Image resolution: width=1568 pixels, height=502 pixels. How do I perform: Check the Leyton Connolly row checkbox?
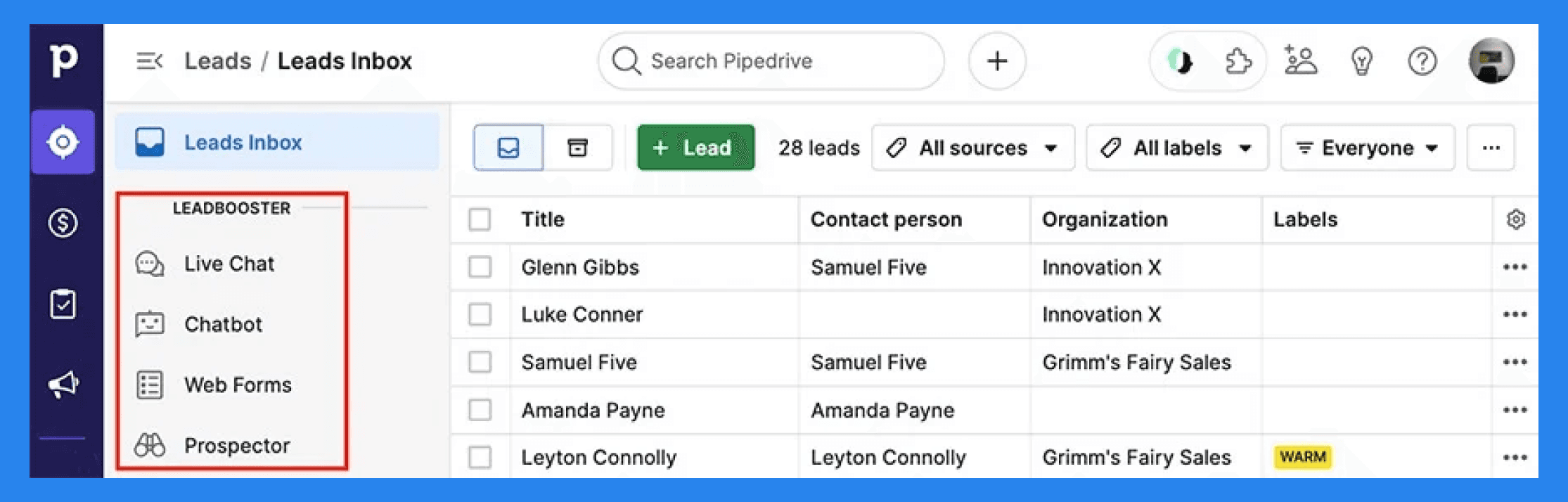coord(480,457)
